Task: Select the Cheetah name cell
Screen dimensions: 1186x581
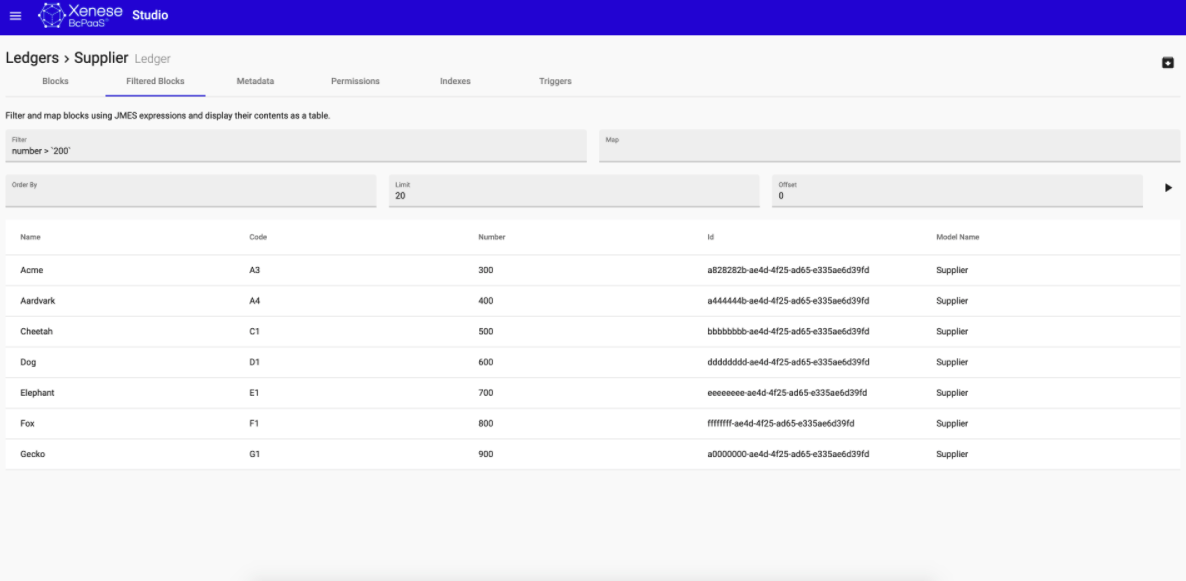Action: point(36,331)
